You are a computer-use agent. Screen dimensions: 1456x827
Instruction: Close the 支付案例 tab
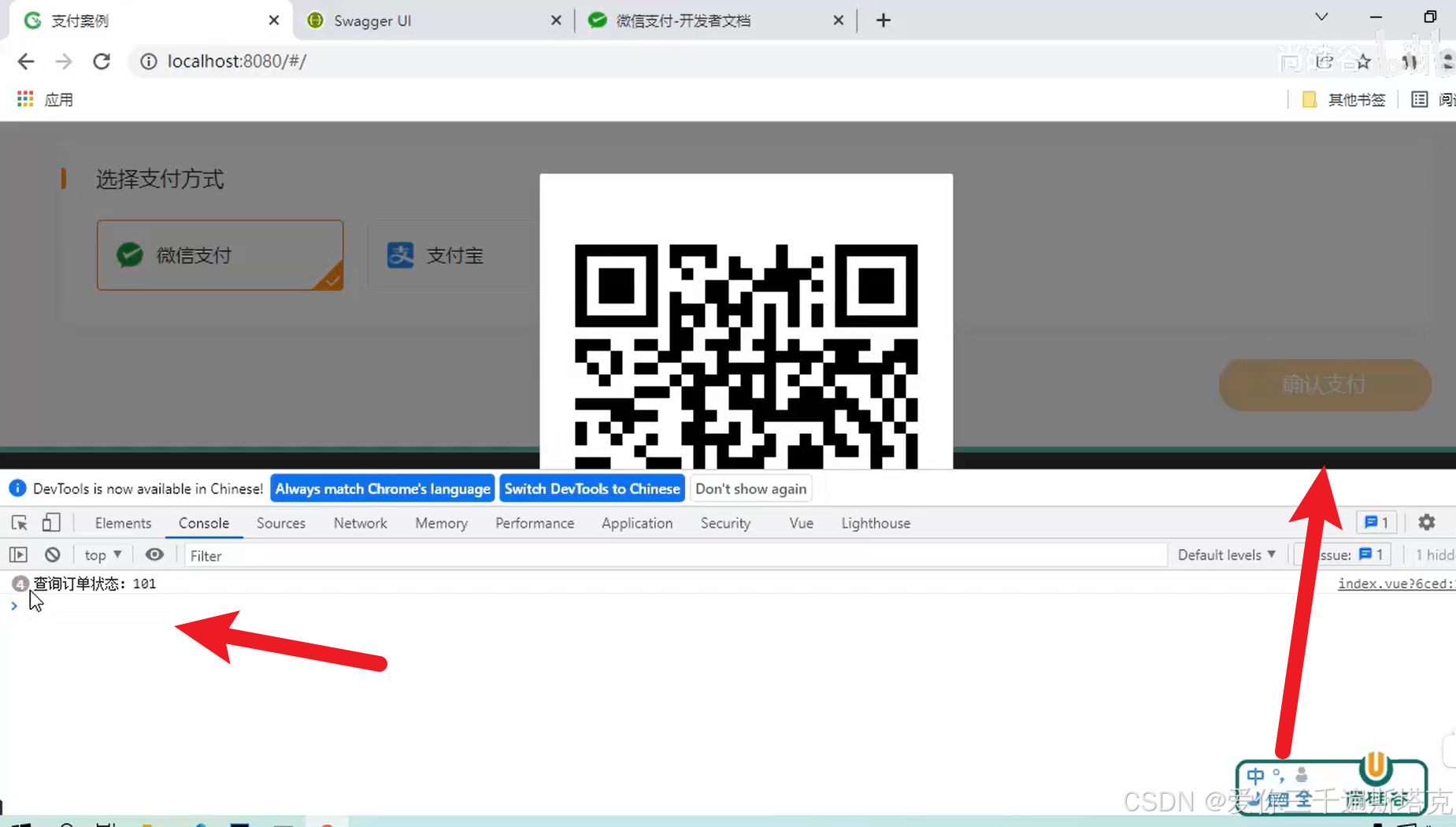click(274, 20)
